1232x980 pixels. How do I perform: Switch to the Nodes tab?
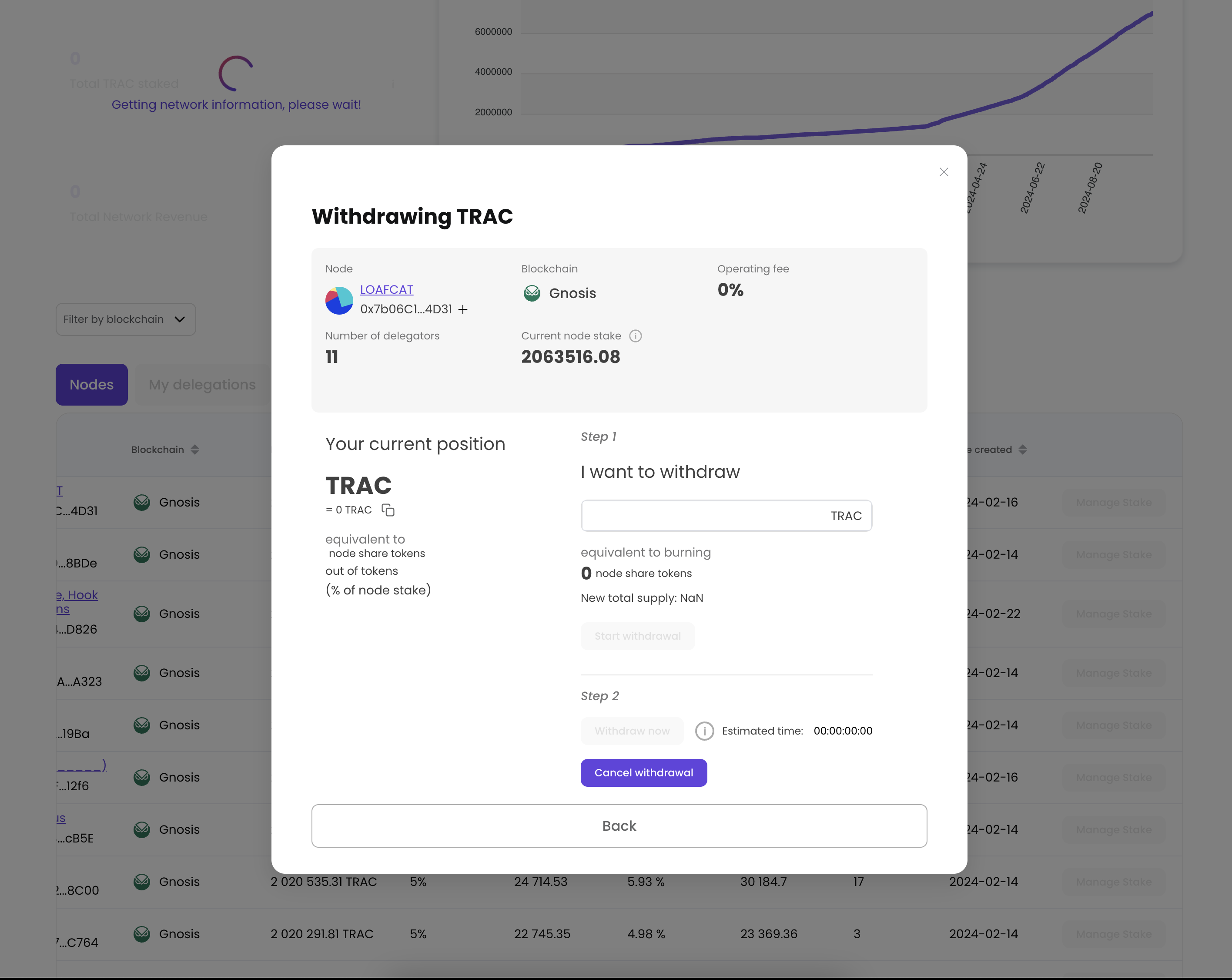(x=91, y=384)
